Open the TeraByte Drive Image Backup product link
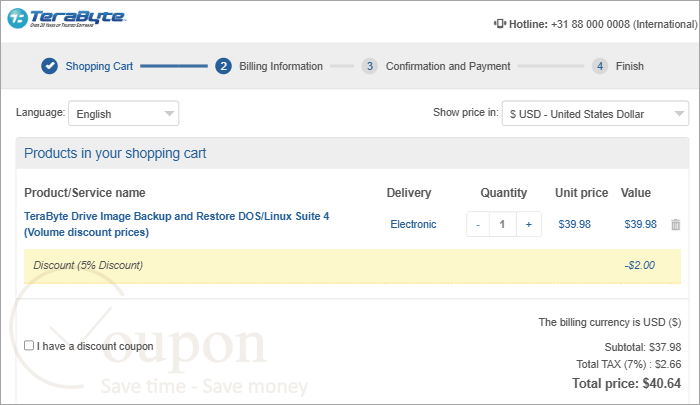Viewport: 700px width, 405px height. (x=177, y=224)
